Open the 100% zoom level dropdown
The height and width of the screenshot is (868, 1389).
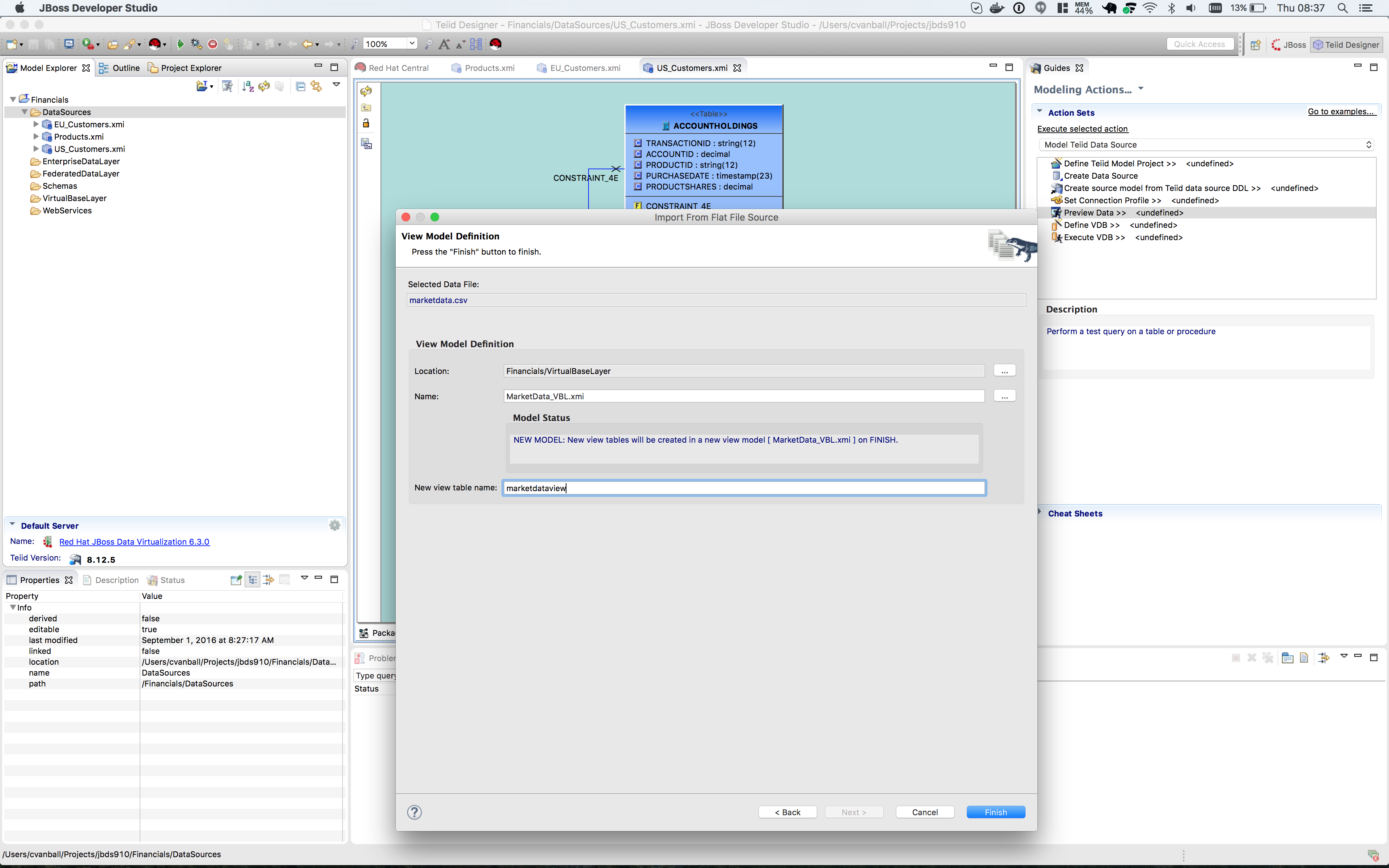point(412,44)
